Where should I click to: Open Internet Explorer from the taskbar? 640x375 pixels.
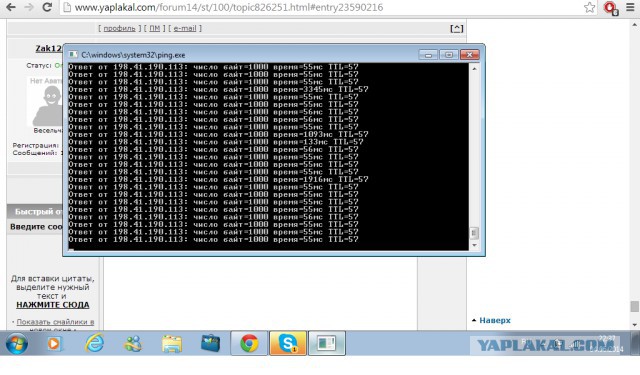[94, 343]
